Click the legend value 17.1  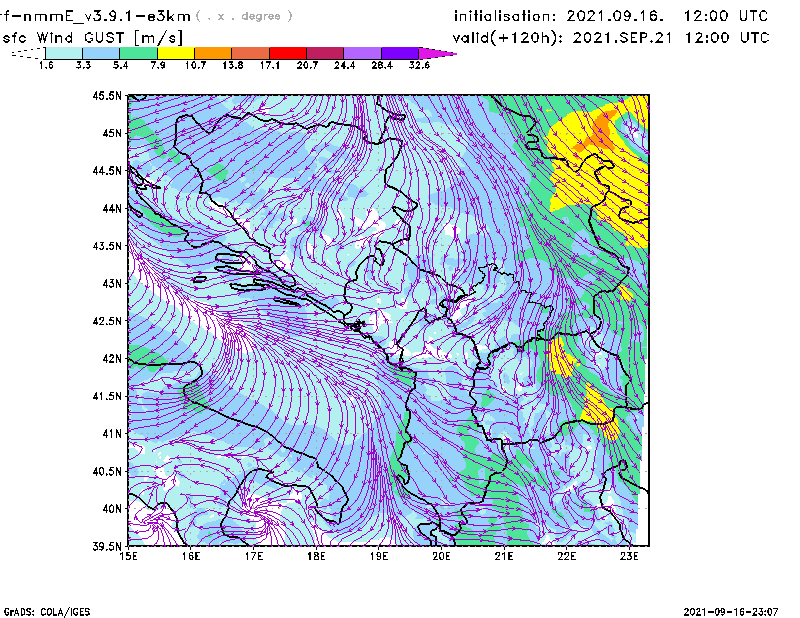pyautogui.click(x=269, y=65)
